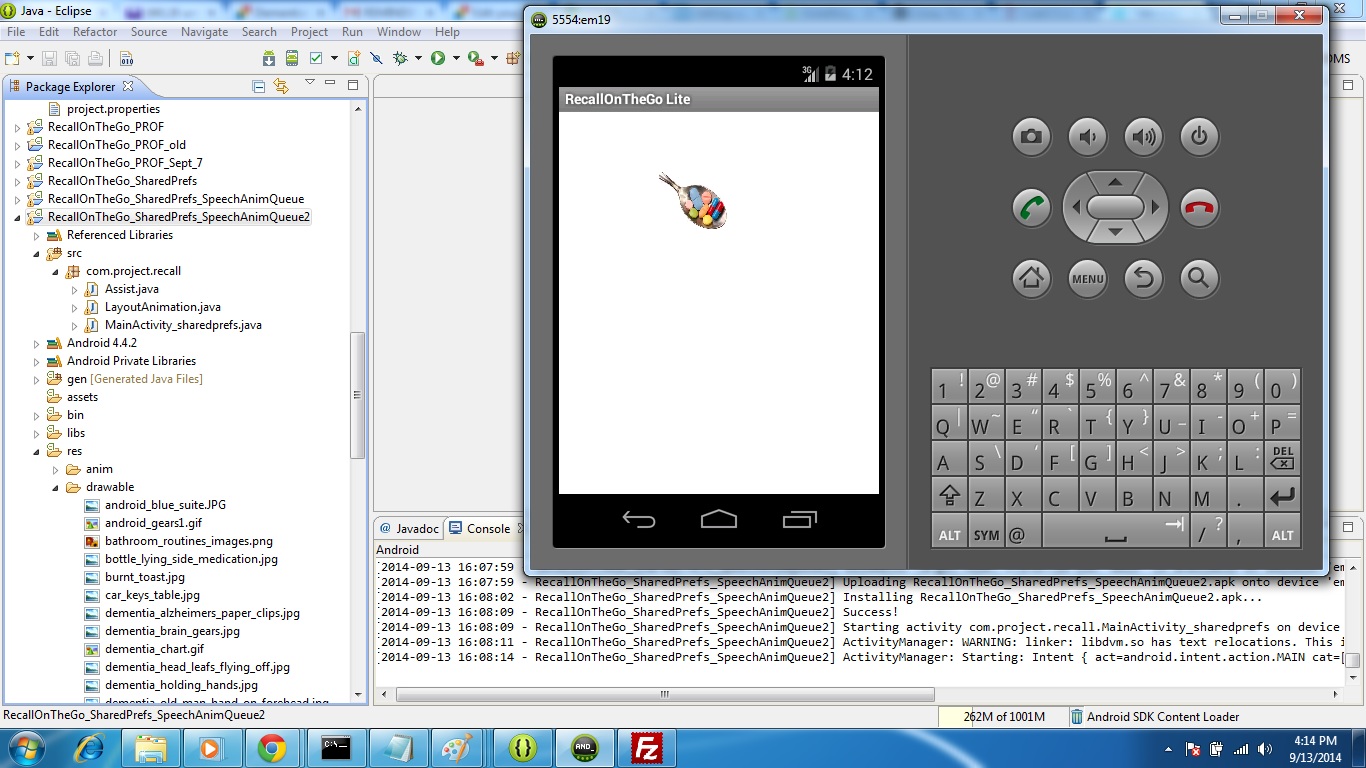Toggle Link with Editor in Package Explorer
The image size is (1366, 768).
[281, 87]
